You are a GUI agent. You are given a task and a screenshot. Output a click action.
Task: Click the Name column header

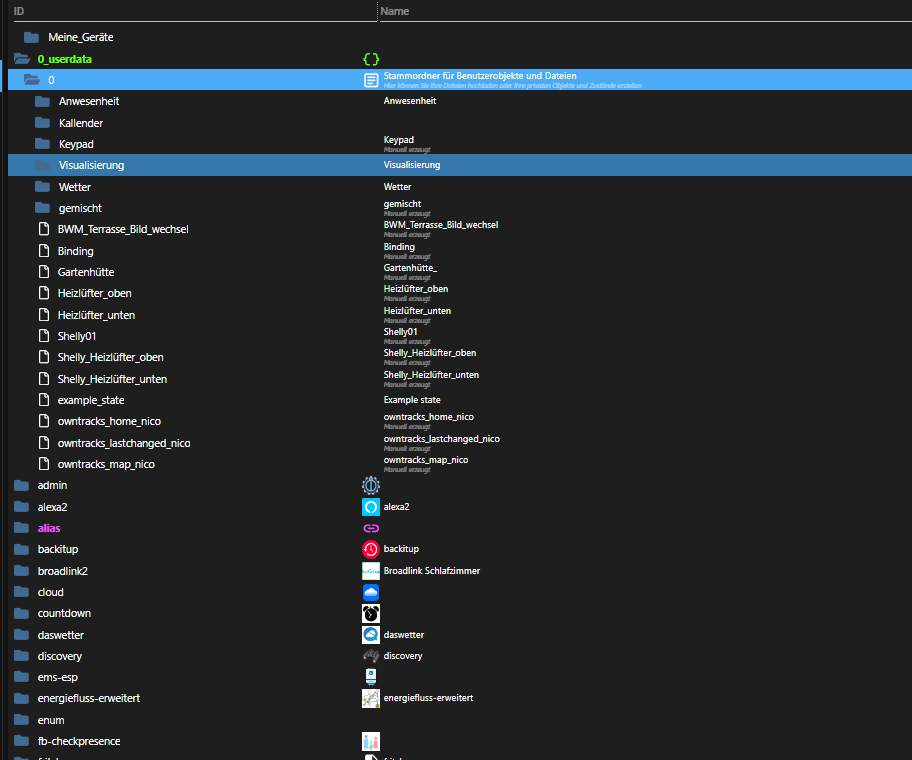click(x=394, y=11)
